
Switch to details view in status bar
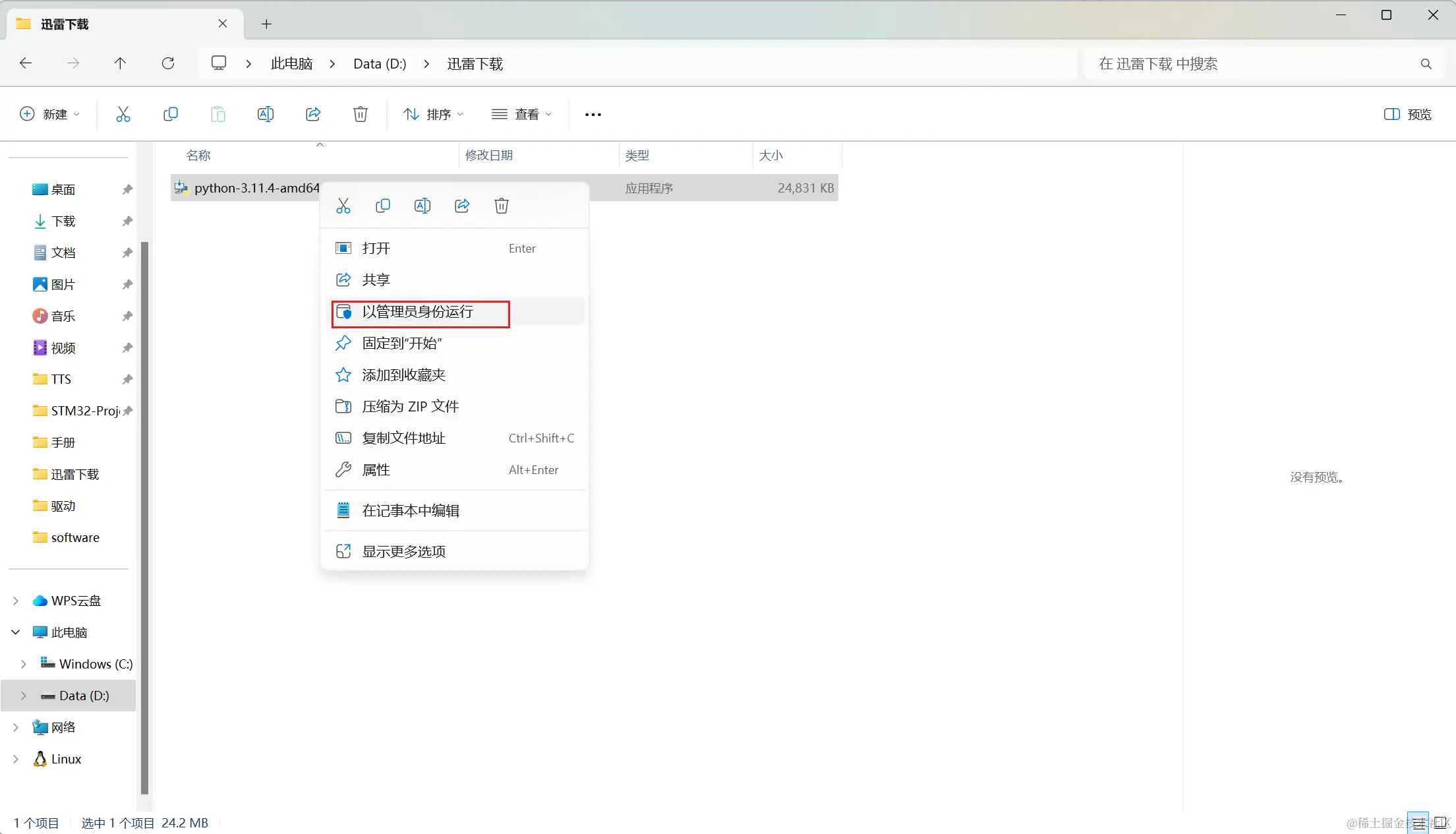click(1418, 823)
